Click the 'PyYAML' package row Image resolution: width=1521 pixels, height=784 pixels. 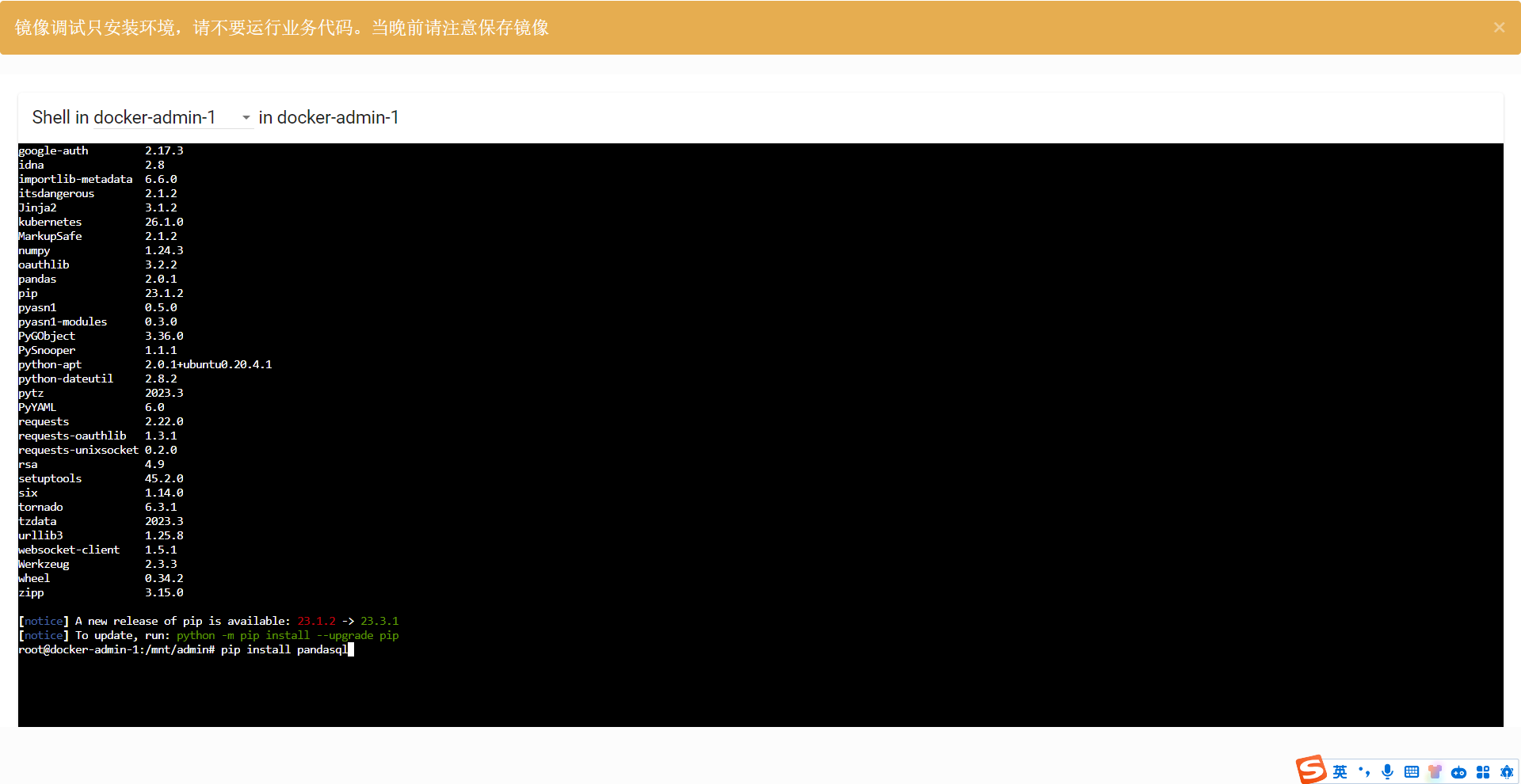91,407
